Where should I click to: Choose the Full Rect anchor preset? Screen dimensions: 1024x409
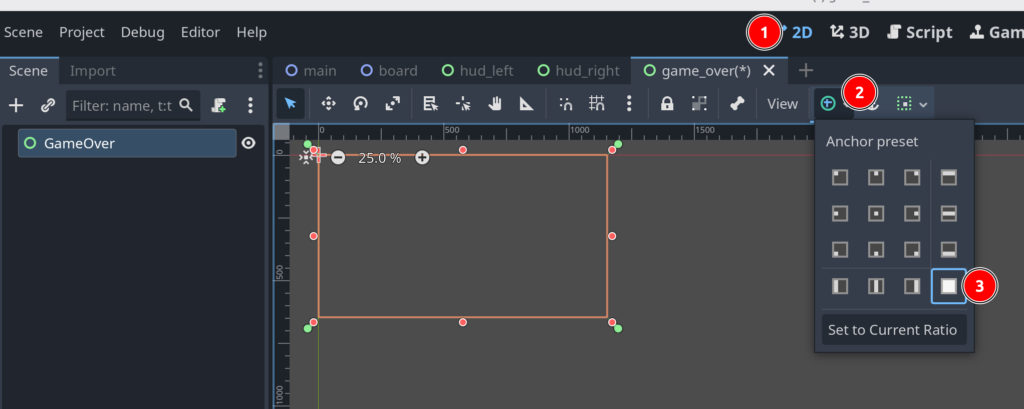(948, 286)
